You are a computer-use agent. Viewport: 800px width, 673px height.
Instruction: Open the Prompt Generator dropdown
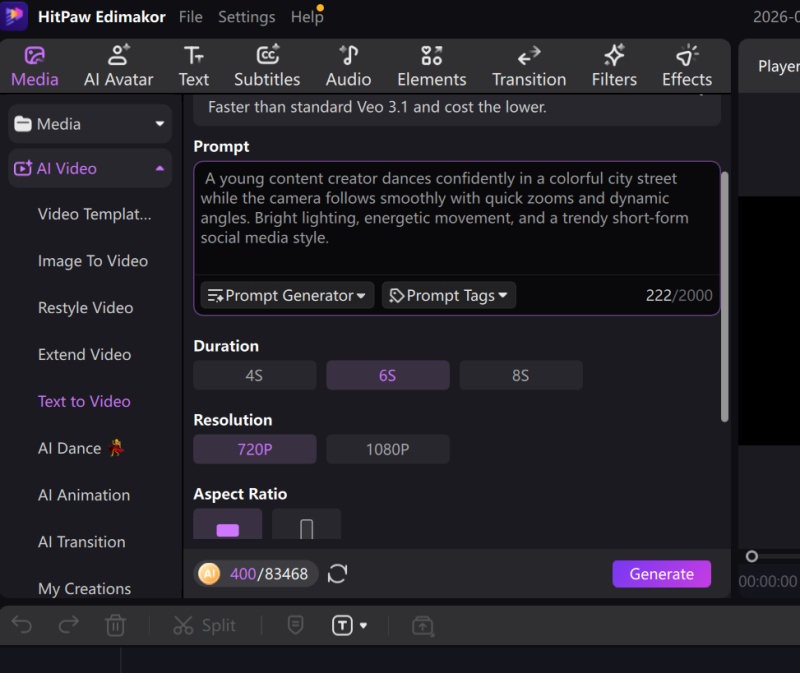point(287,295)
